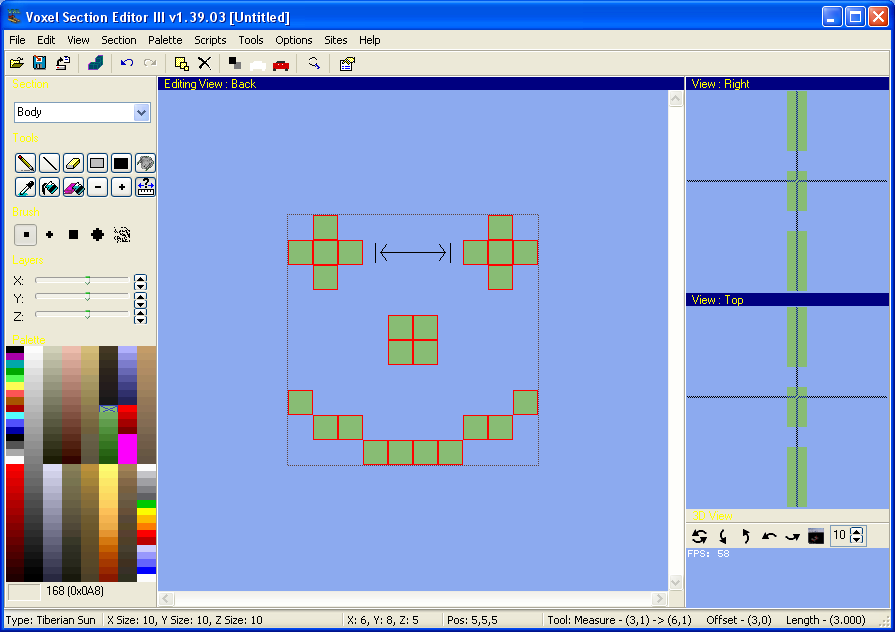Click the Z layer up-down stepper
This screenshot has height=632, width=895.
(140, 316)
